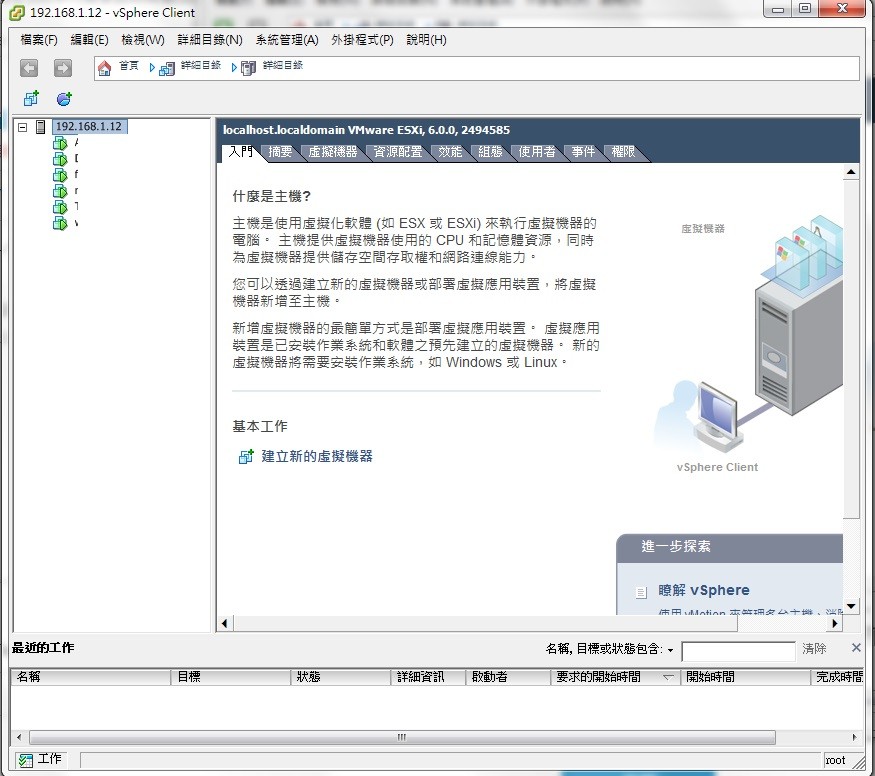Click the icon beside 建立新的虛擬機器
Image resolution: width=875 pixels, height=776 pixels.
click(x=246, y=456)
